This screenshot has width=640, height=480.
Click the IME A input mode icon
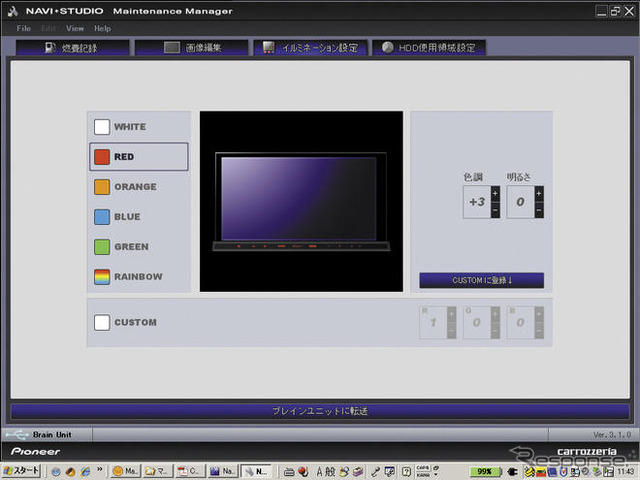pos(319,472)
